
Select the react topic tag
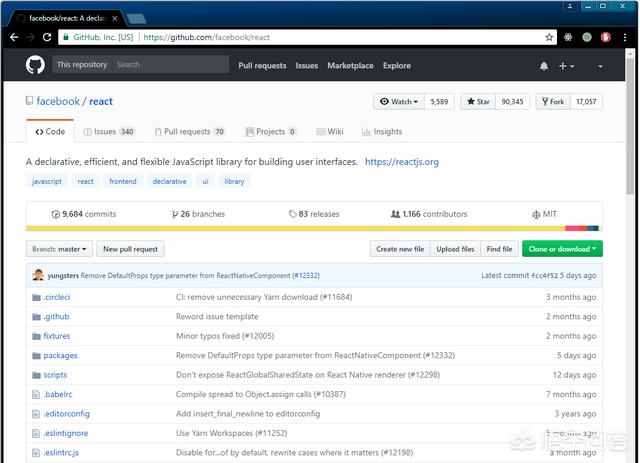[x=85, y=181]
